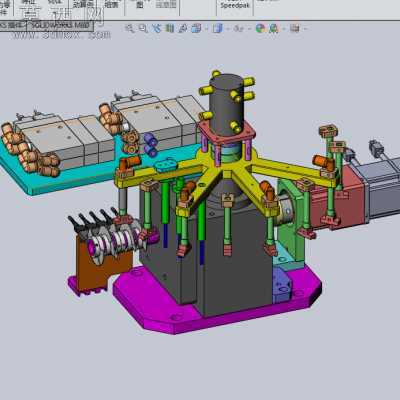
Task: Open the View Orientation cube icon
Action: 196,28
